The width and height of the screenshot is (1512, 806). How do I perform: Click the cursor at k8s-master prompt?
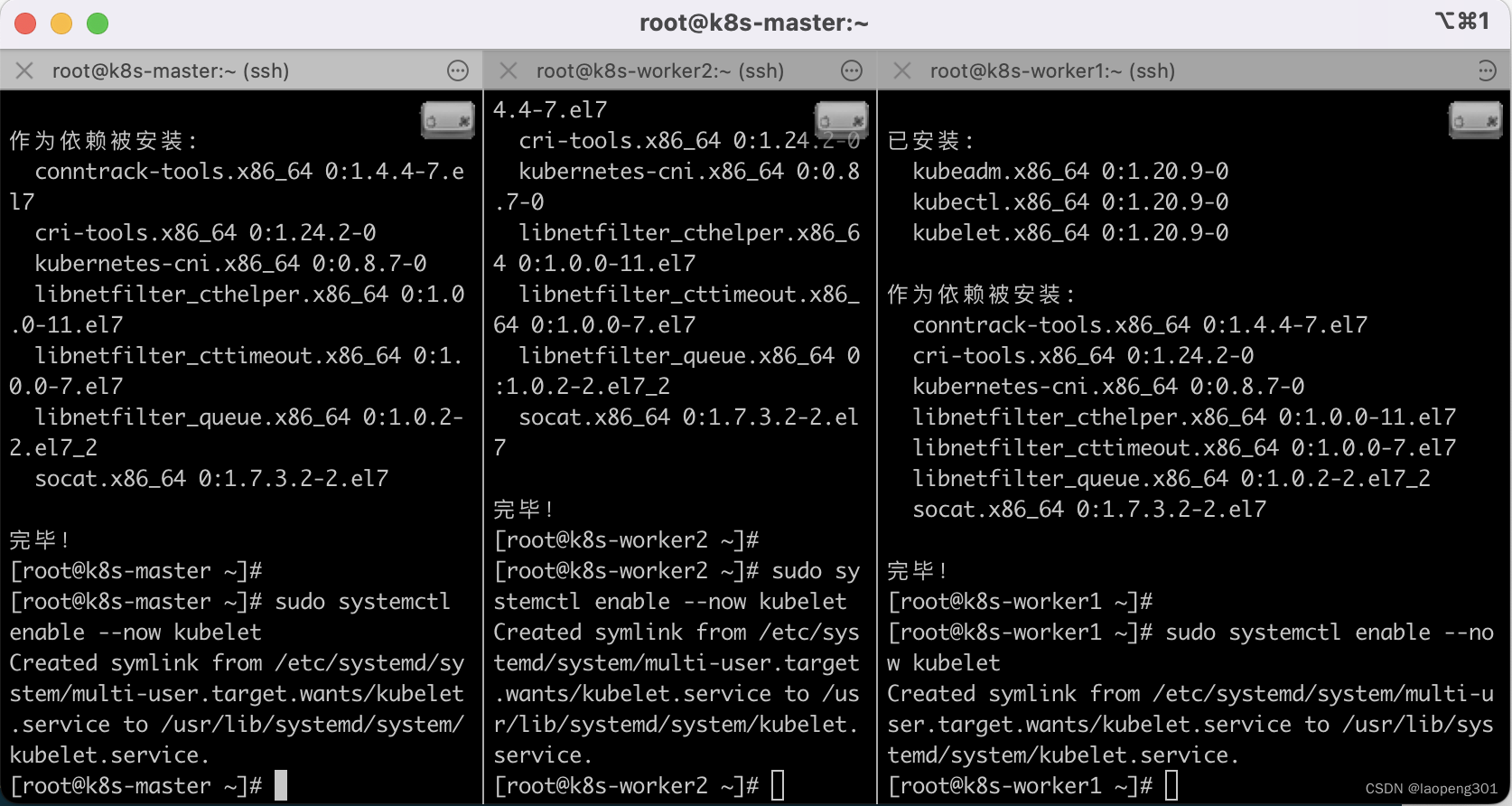[x=281, y=785]
